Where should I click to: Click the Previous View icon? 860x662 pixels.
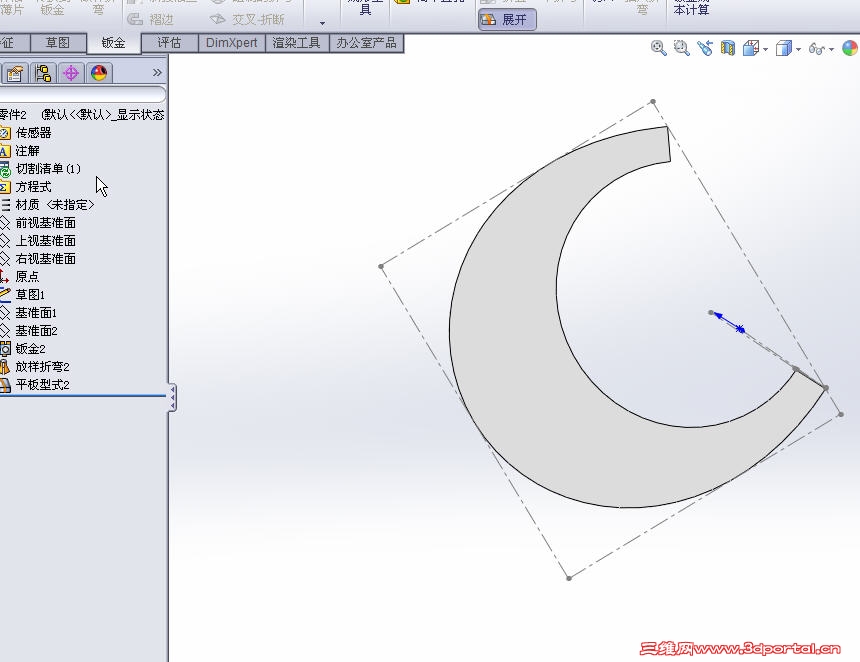click(x=705, y=48)
